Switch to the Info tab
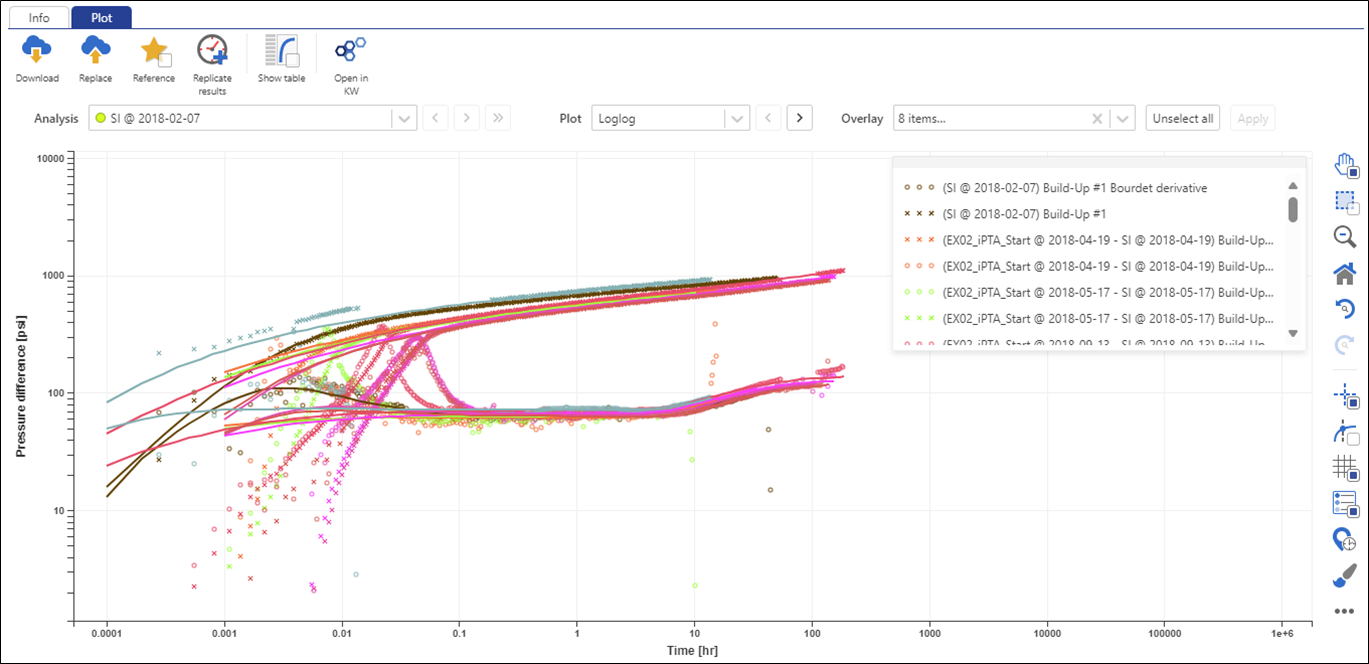The width and height of the screenshot is (1369, 664). (x=39, y=18)
